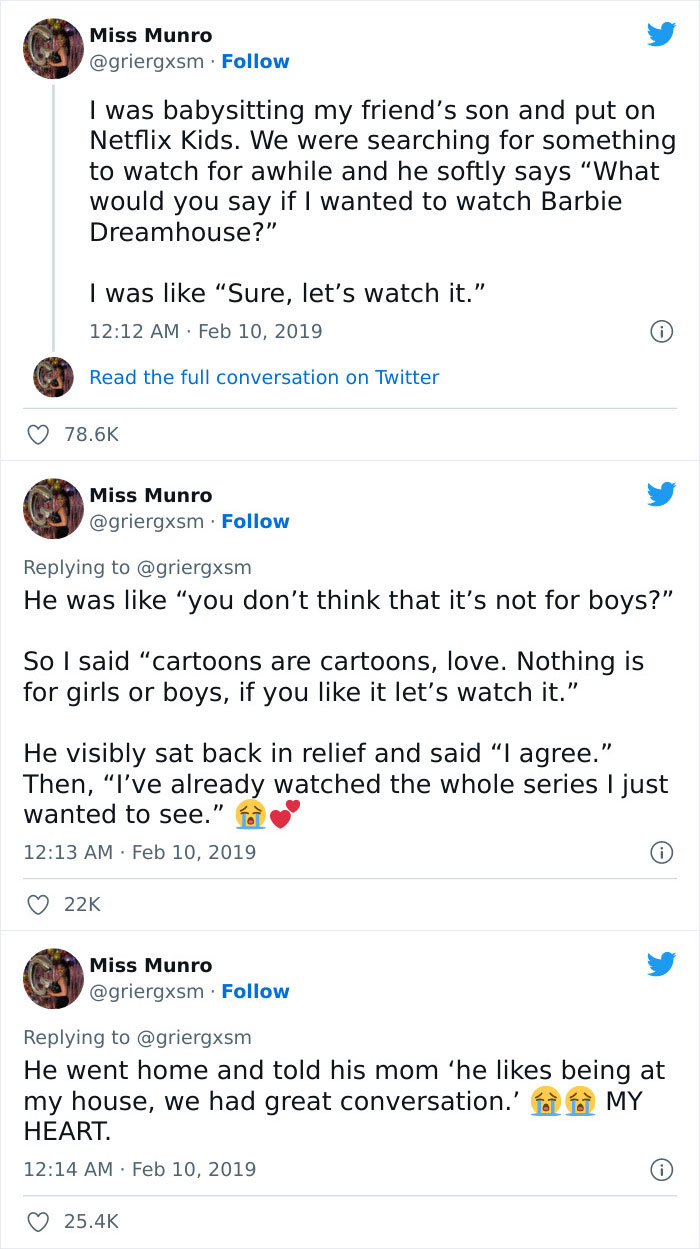Like the tweet showing 22K likes
Image resolution: width=700 pixels, height=1249 pixels.
click(x=38, y=904)
